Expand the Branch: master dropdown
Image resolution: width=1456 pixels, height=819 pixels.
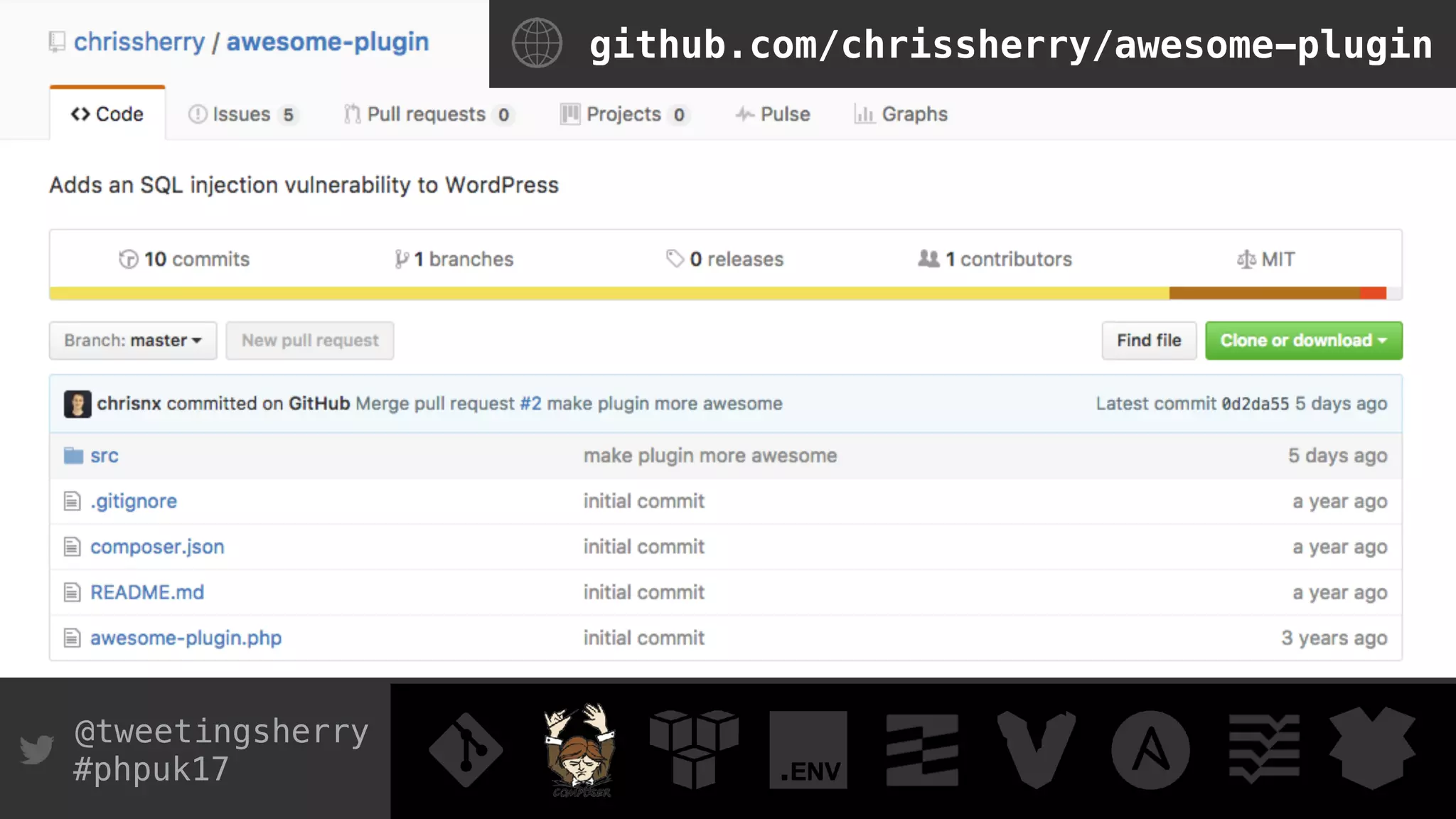(x=133, y=341)
